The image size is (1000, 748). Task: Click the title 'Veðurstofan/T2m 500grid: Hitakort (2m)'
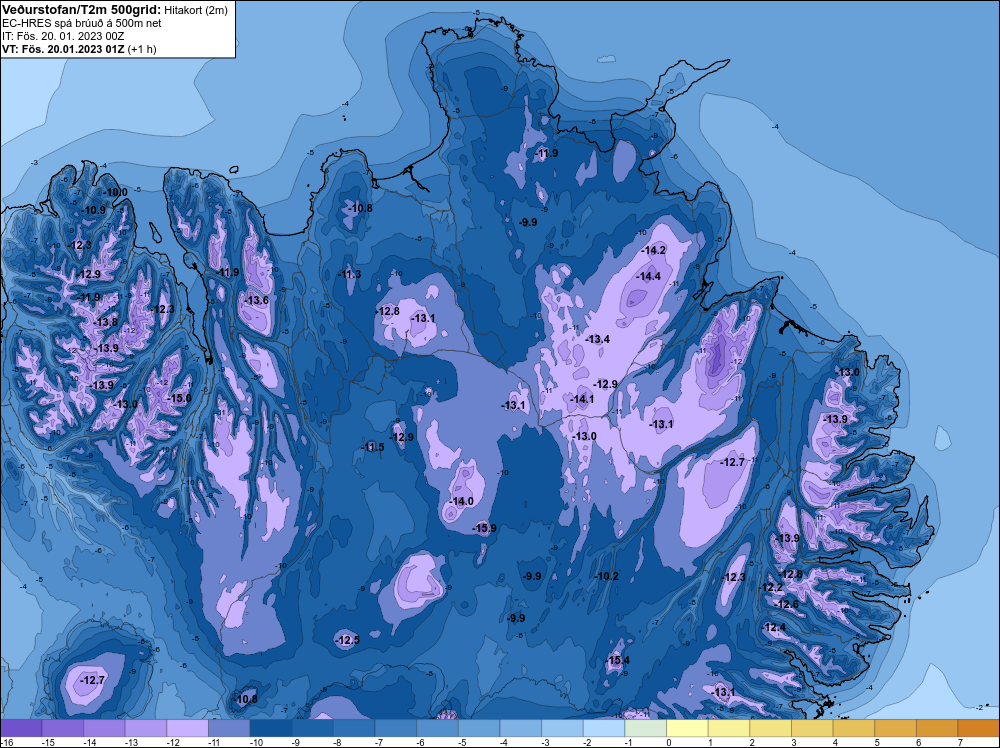pos(115,10)
